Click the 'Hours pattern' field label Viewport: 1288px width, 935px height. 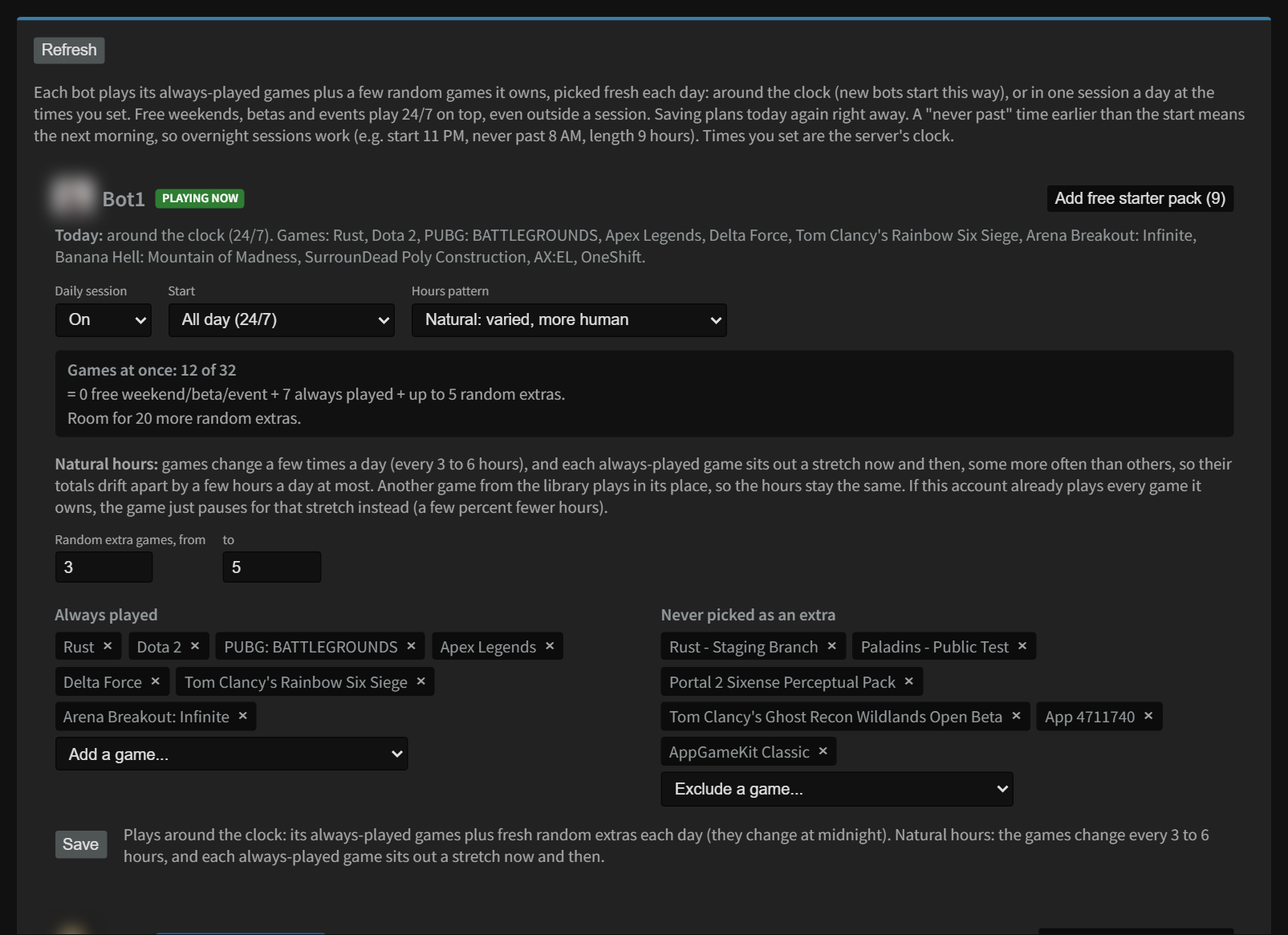[x=450, y=291]
